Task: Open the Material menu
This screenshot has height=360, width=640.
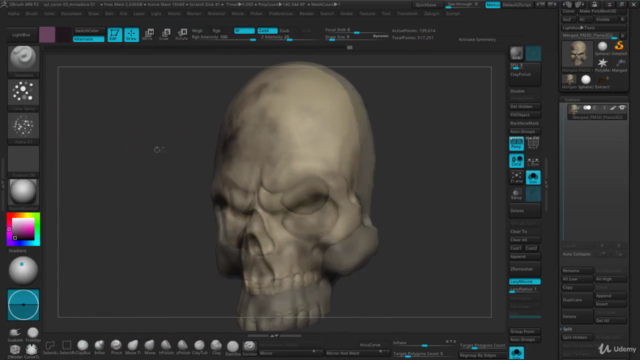Action: click(216, 13)
